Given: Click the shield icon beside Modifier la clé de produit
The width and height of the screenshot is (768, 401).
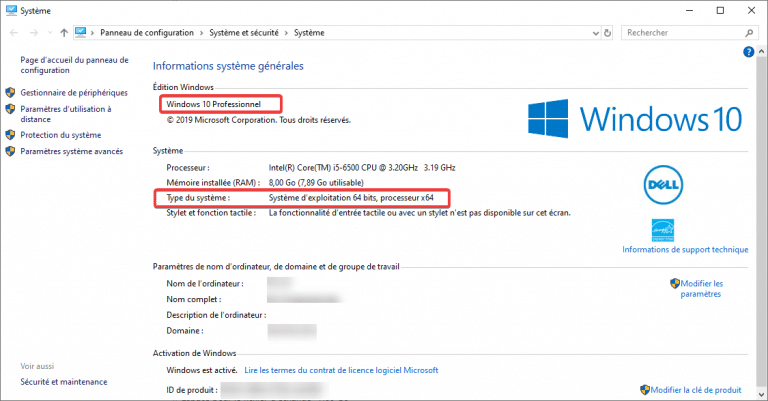Looking at the screenshot, I should 644,389.
